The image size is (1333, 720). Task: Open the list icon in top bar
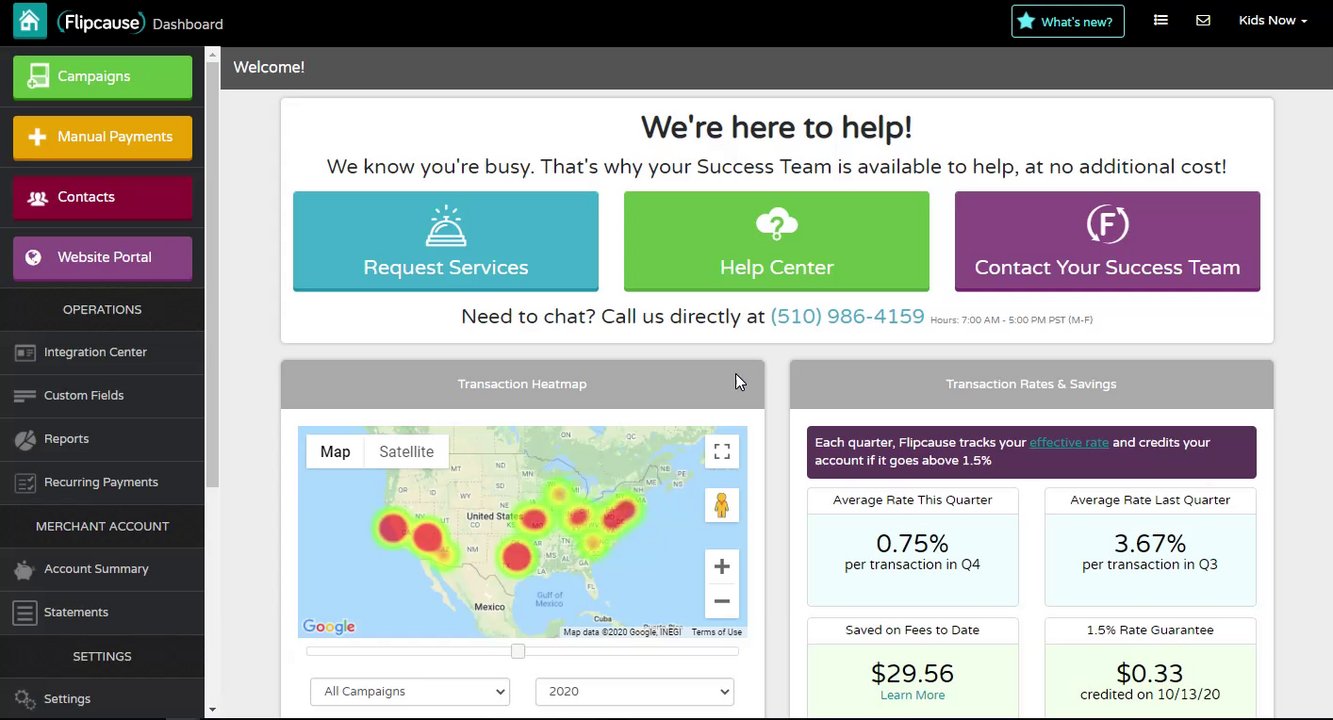coord(1160,20)
